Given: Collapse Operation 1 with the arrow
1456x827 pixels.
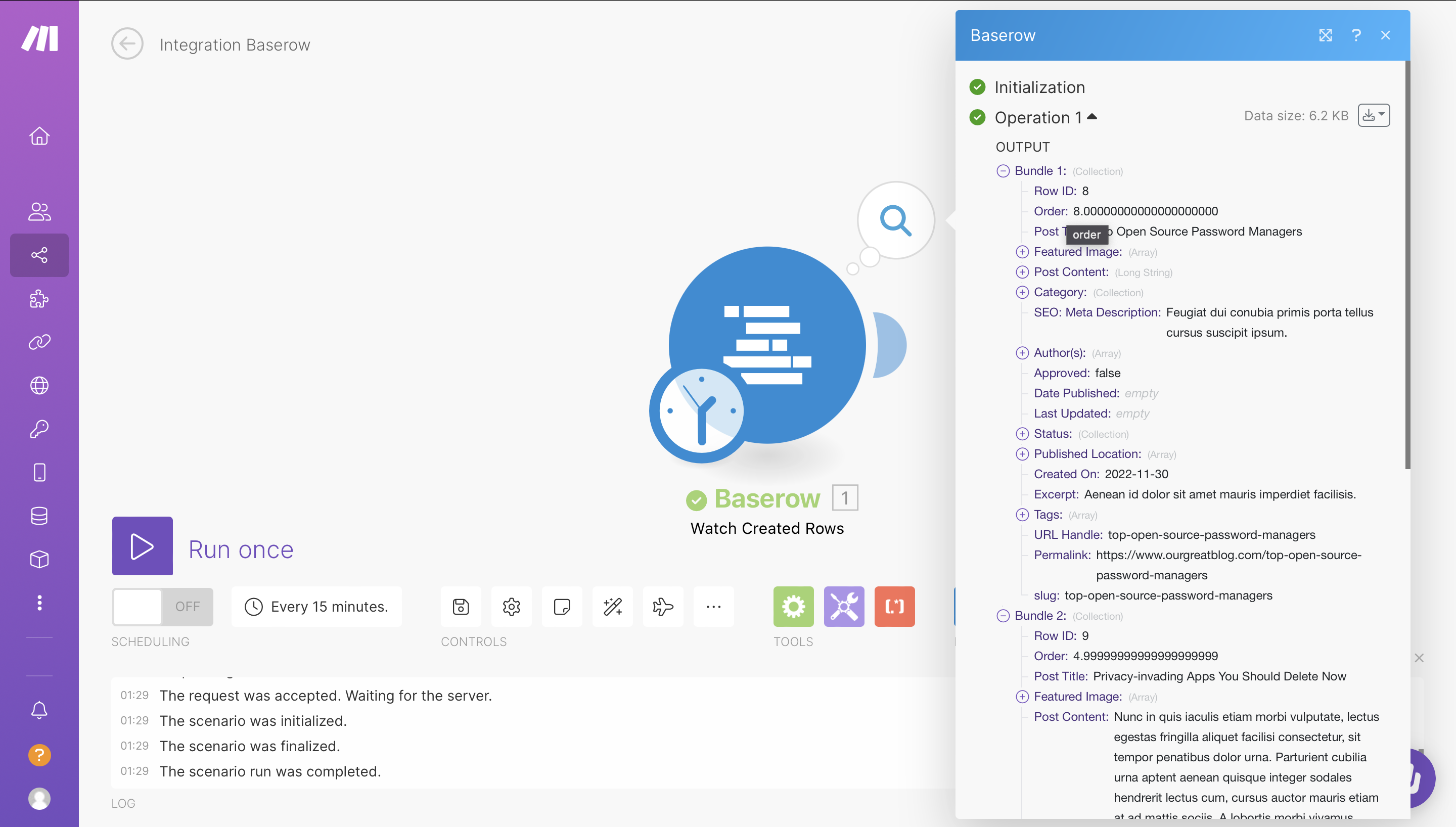Looking at the screenshot, I should [x=1091, y=117].
